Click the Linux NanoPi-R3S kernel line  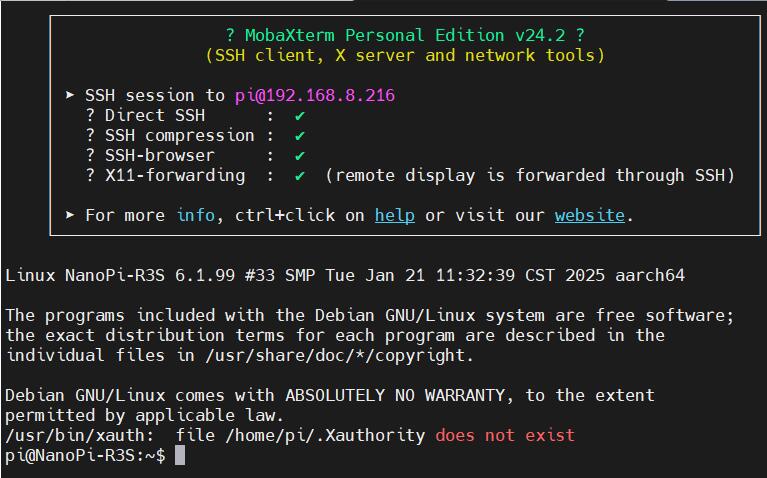tap(345, 275)
